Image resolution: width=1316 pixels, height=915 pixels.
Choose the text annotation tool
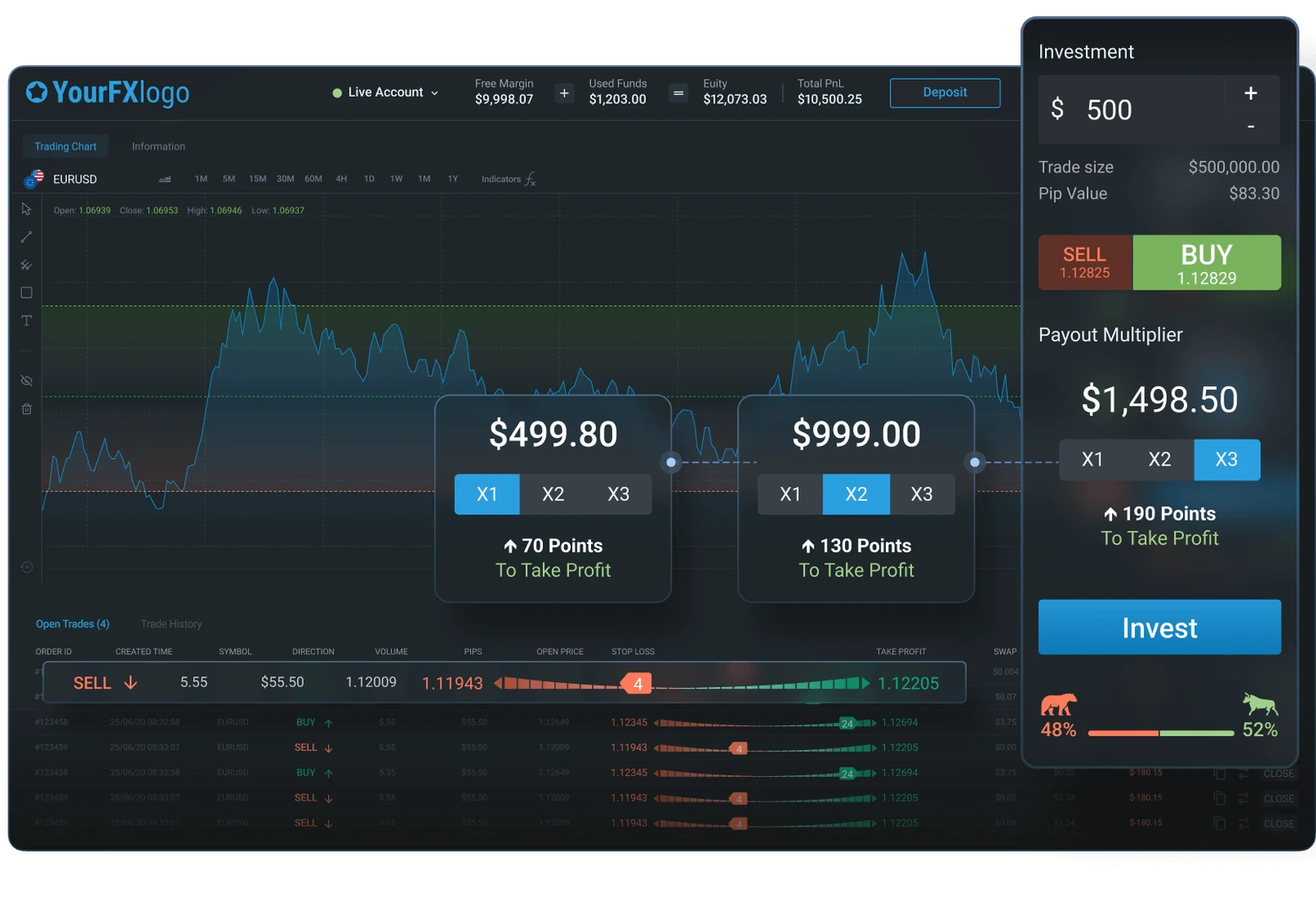(x=26, y=320)
